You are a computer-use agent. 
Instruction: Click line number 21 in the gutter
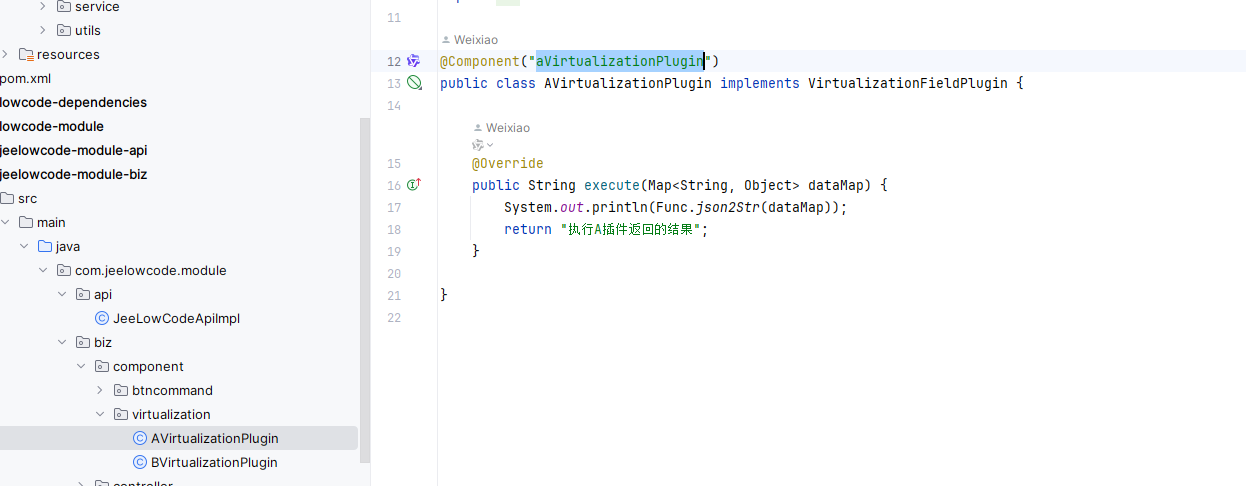click(x=393, y=295)
